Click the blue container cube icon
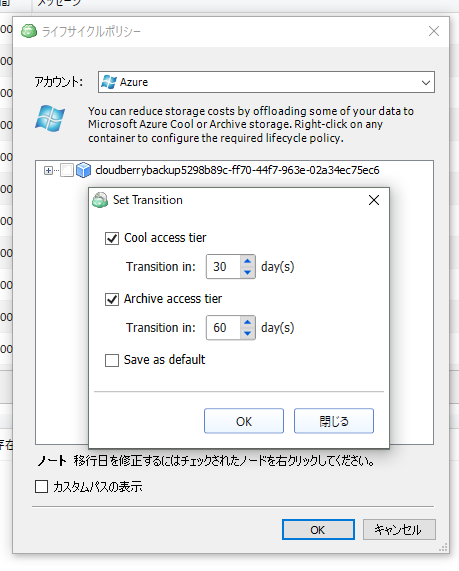Image resolution: width=459 pixels, height=571 pixels. (83, 170)
